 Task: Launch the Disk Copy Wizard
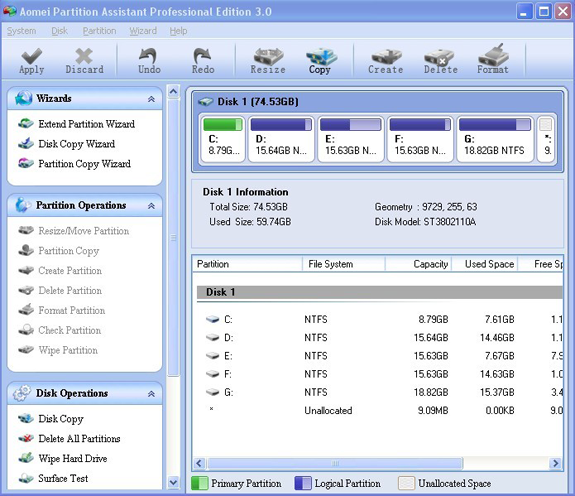pos(67,144)
